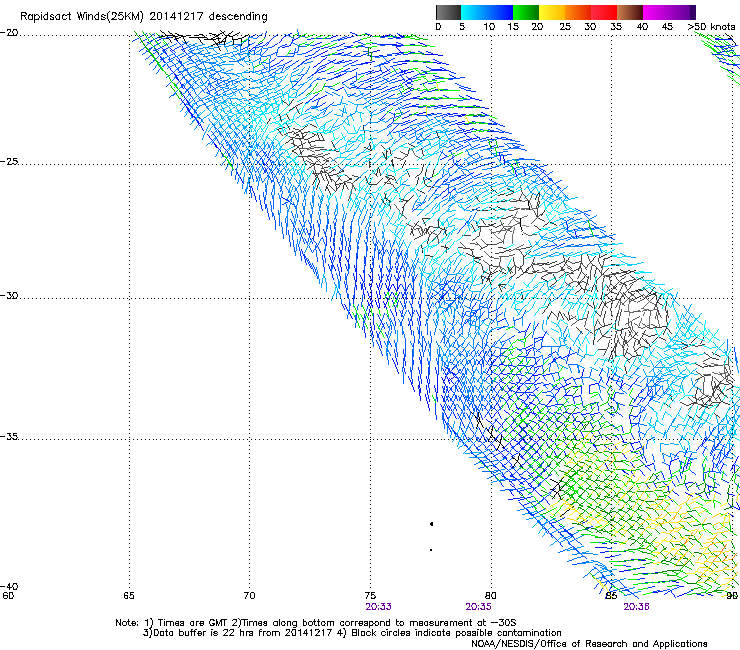The height and width of the screenshot is (650, 740).
Task: Click the upper black contamination circle marker
Action: [431, 524]
